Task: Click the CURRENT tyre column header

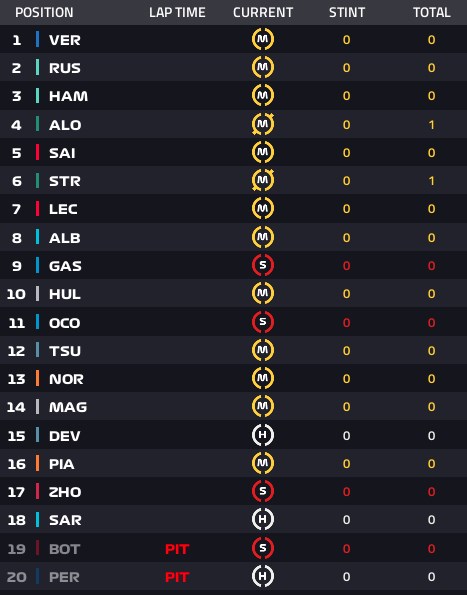Action: 263,13
